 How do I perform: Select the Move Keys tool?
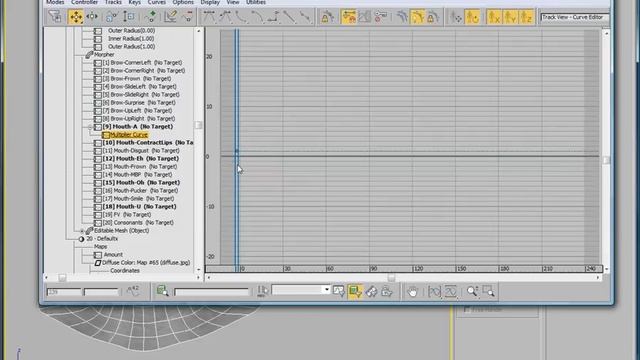click(x=76, y=17)
